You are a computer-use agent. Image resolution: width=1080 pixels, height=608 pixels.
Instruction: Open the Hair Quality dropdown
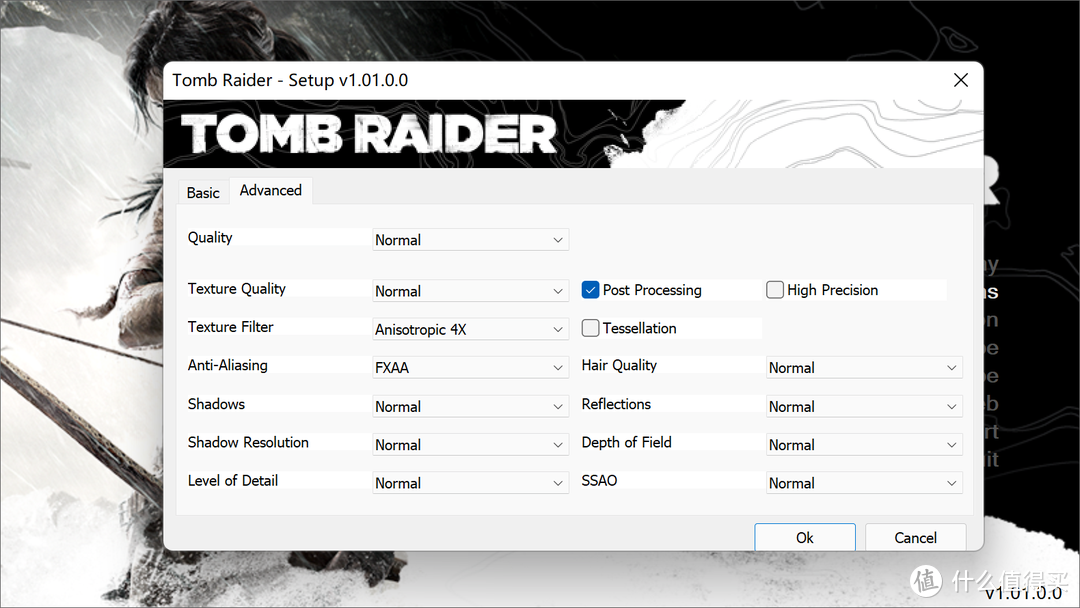(864, 368)
